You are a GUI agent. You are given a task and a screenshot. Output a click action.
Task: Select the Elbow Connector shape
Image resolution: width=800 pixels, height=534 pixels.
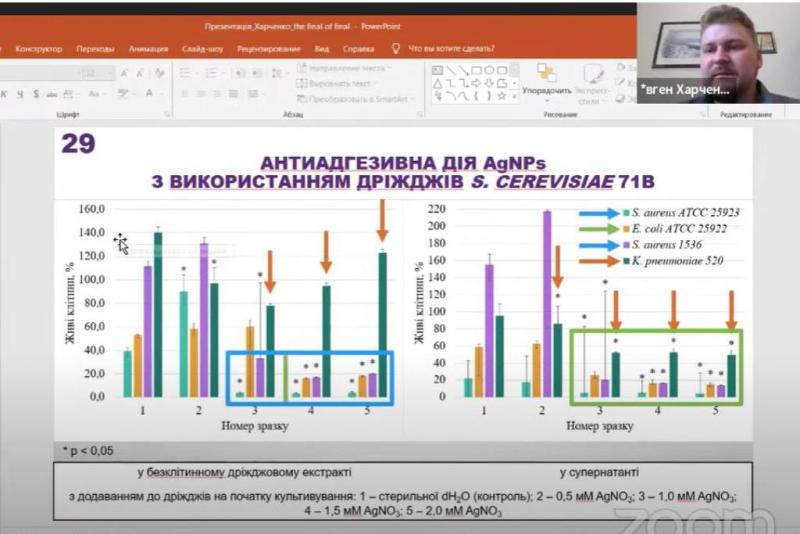point(451,84)
